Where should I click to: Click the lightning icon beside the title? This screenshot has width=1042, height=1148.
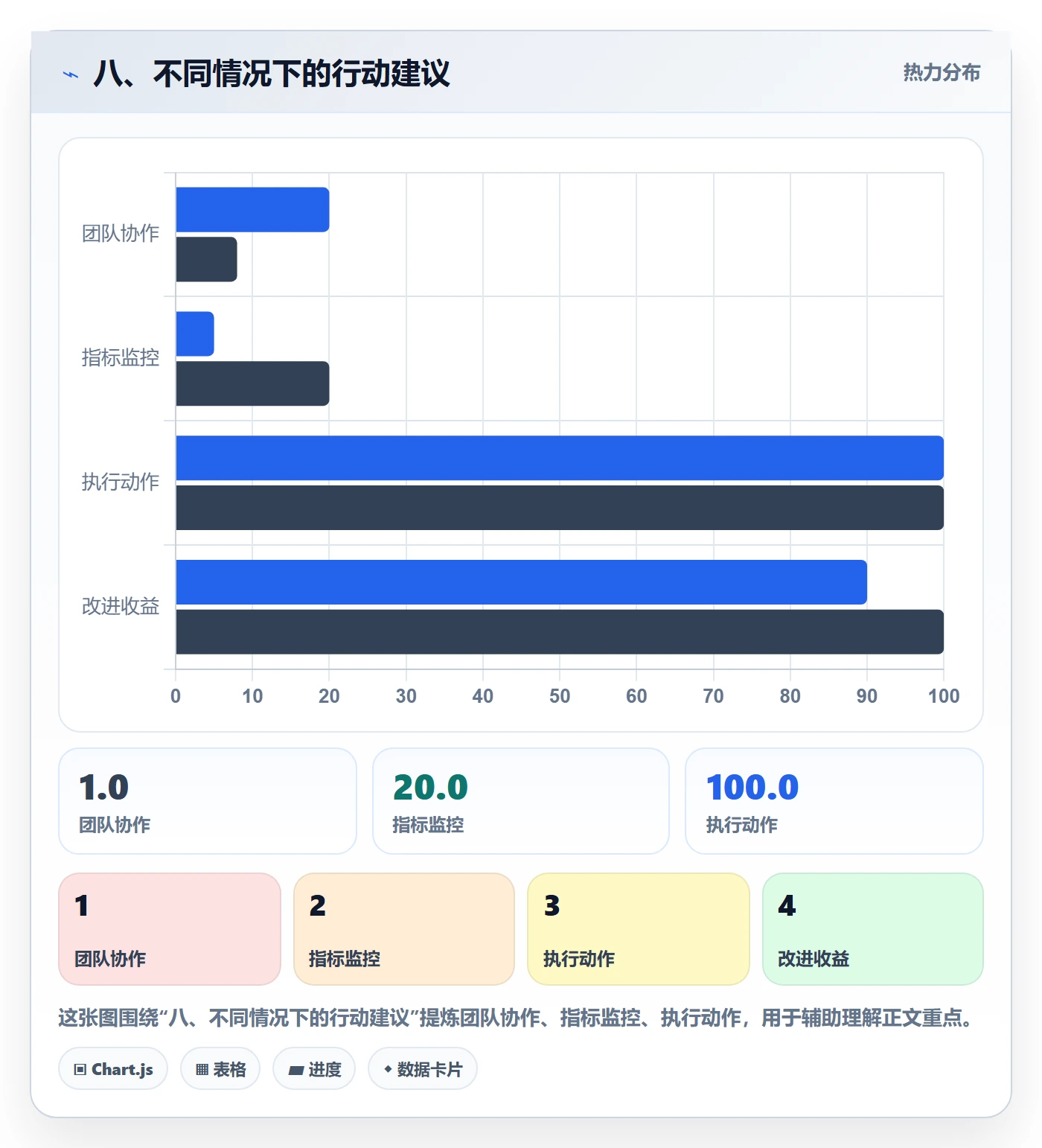click(71, 74)
